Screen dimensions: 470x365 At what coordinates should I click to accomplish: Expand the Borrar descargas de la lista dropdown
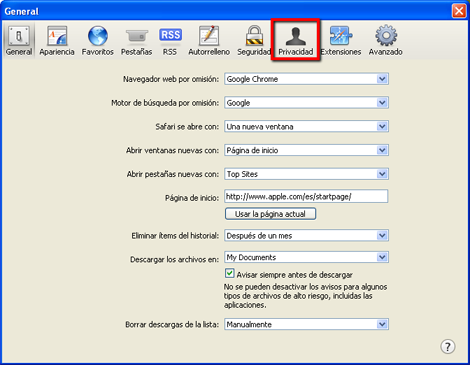pos(306,324)
